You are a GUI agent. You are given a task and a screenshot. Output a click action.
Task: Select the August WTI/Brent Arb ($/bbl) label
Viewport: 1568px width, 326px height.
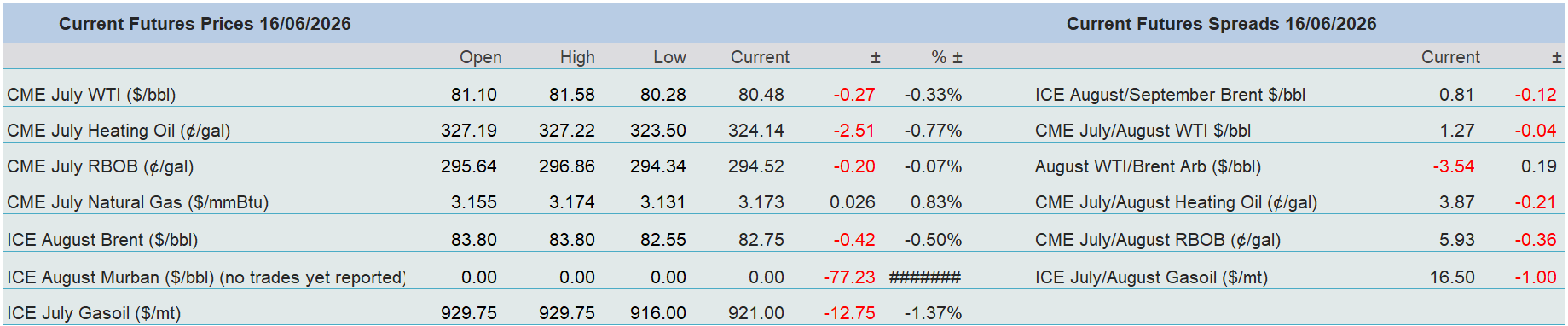(x=1148, y=166)
